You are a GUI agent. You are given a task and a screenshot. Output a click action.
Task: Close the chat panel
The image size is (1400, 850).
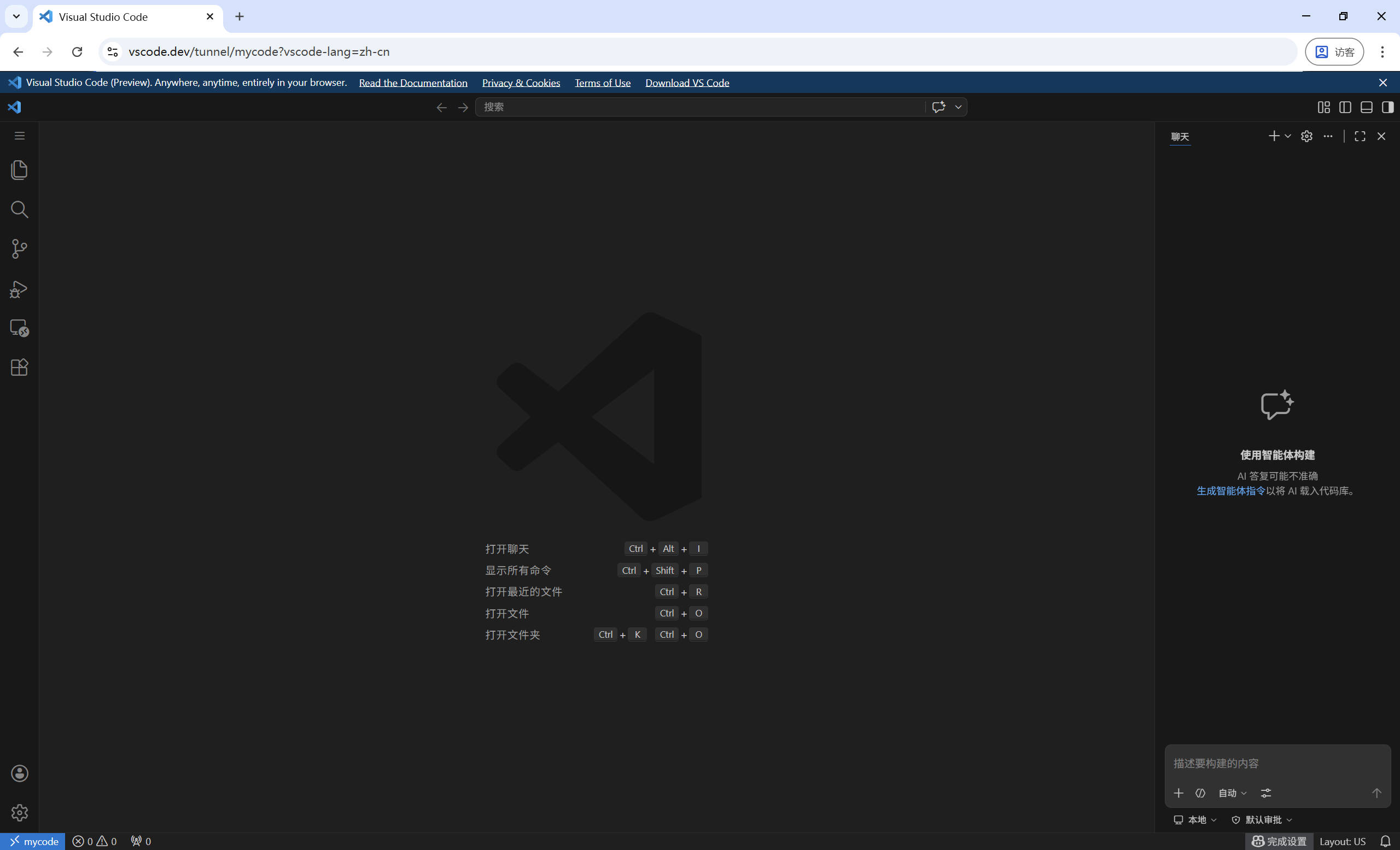(x=1381, y=136)
